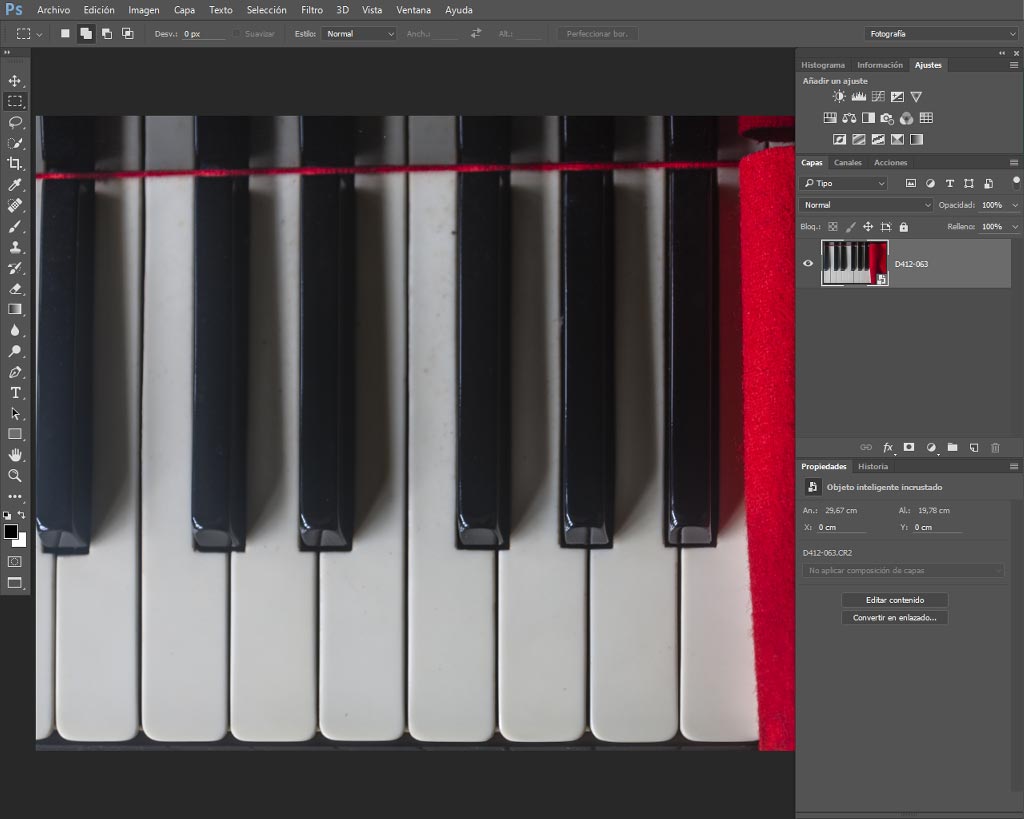The height and width of the screenshot is (819, 1024).
Task: Add a Hue/Saturation adjustment
Action: coord(830,118)
